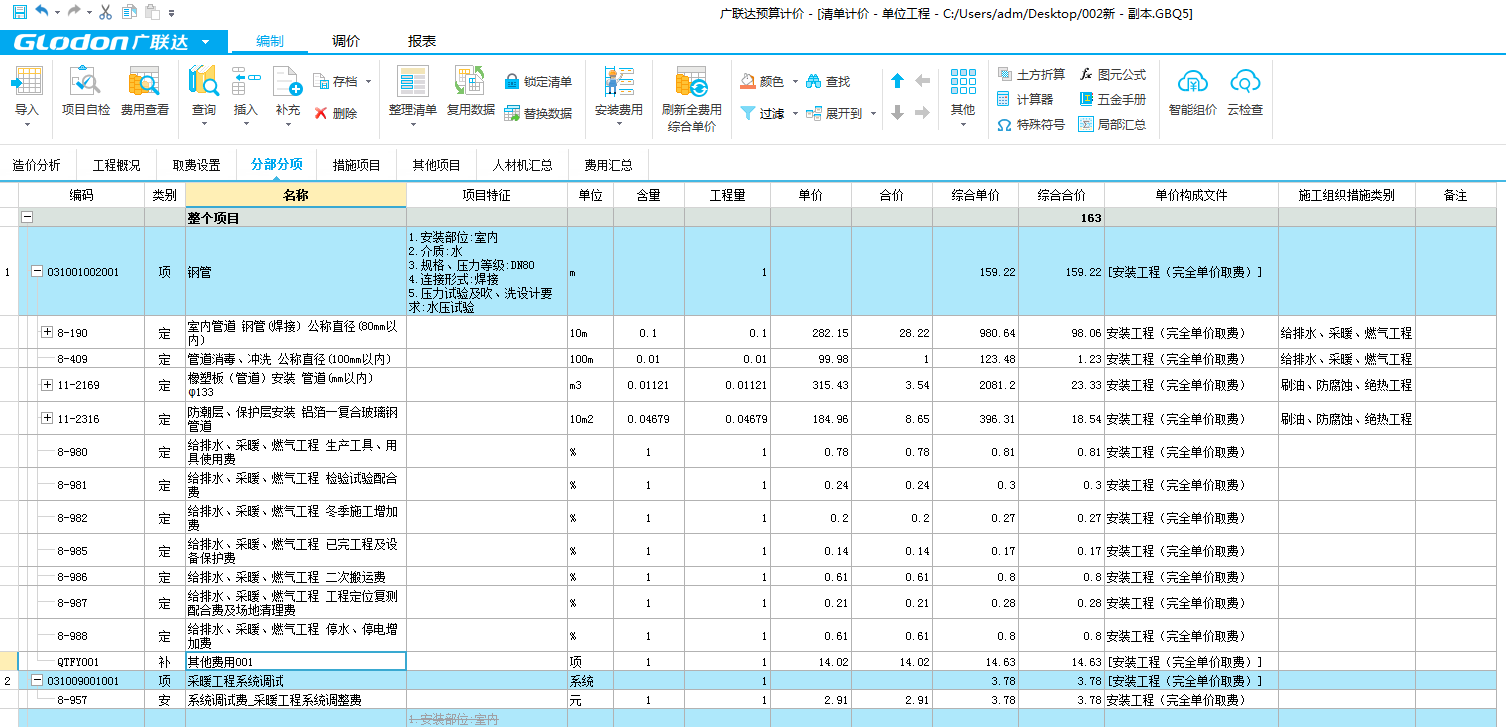
Task: Click 存档 archive button
Action: point(335,81)
